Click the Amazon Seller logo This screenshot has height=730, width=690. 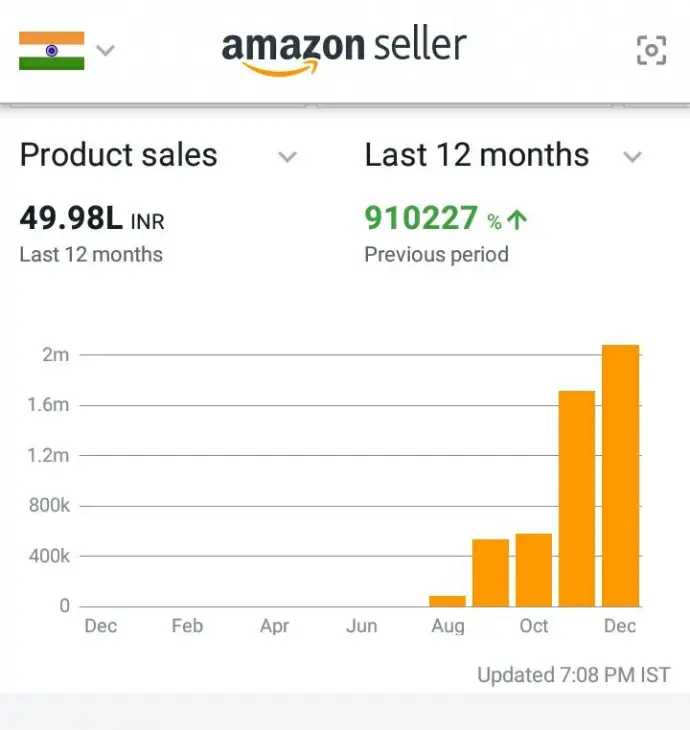point(344,51)
